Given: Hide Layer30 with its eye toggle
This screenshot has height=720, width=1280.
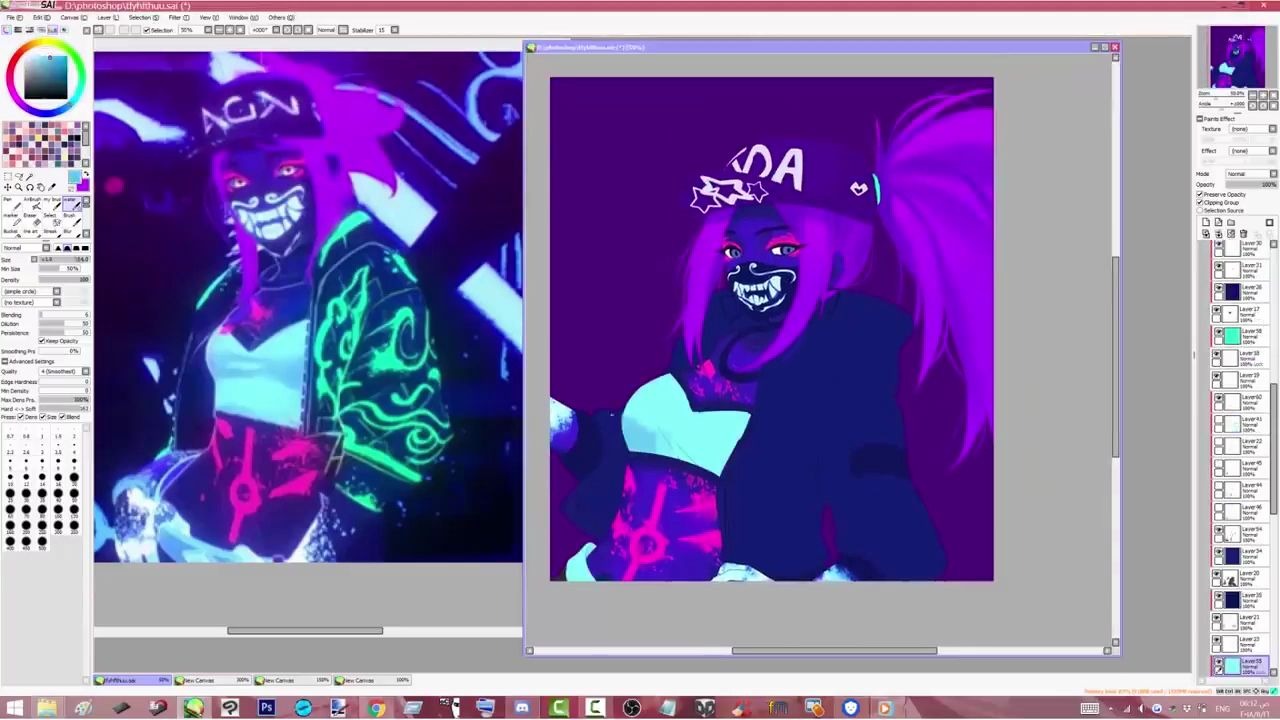Looking at the screenshot, I should coord(1218,245).
